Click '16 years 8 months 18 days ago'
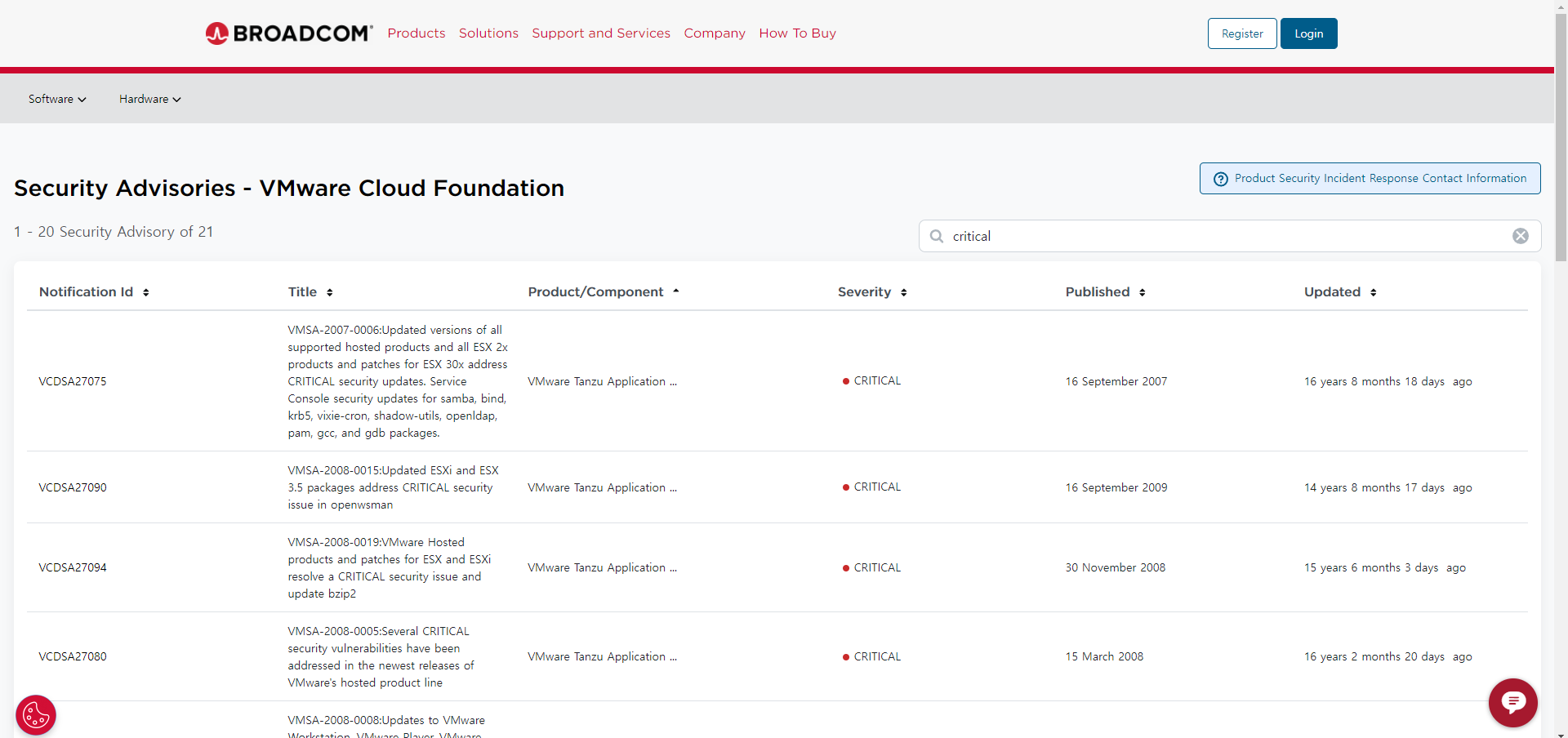This screenshot has width=1568, height=738. click(1388, 381)
